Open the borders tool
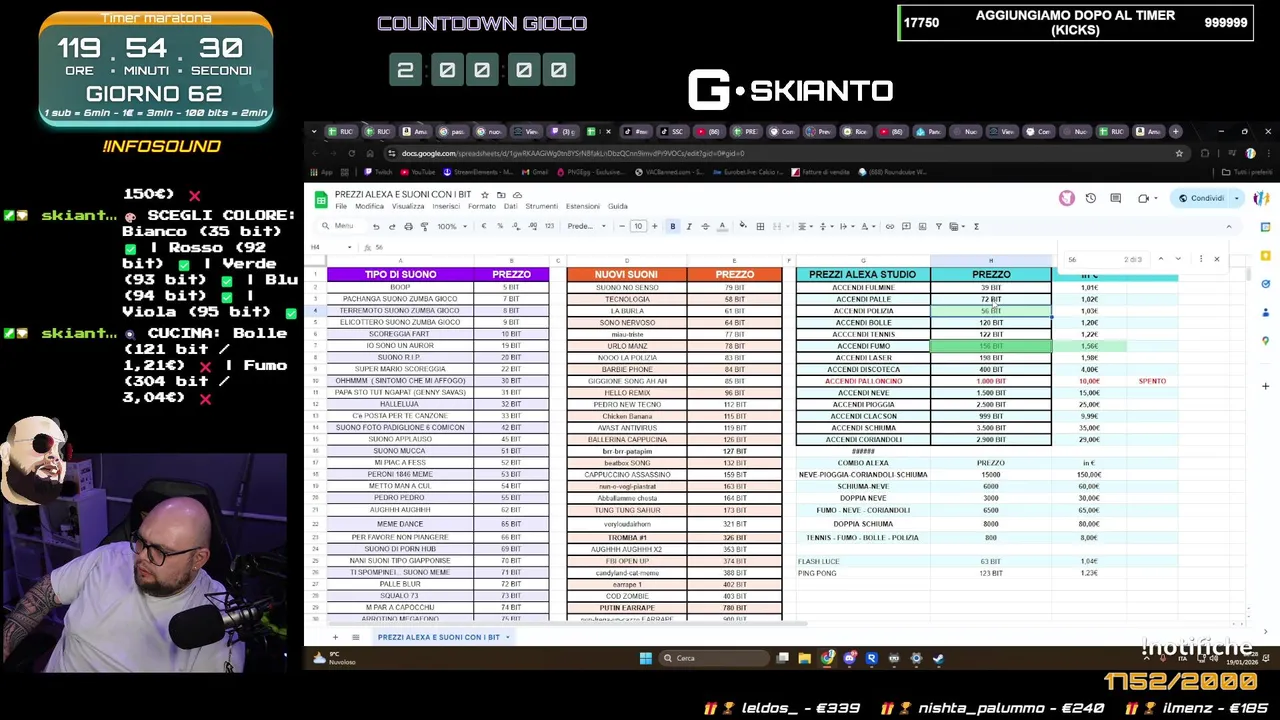The height and width of the screenshot is (720, 1280). (x=760, y=226)
